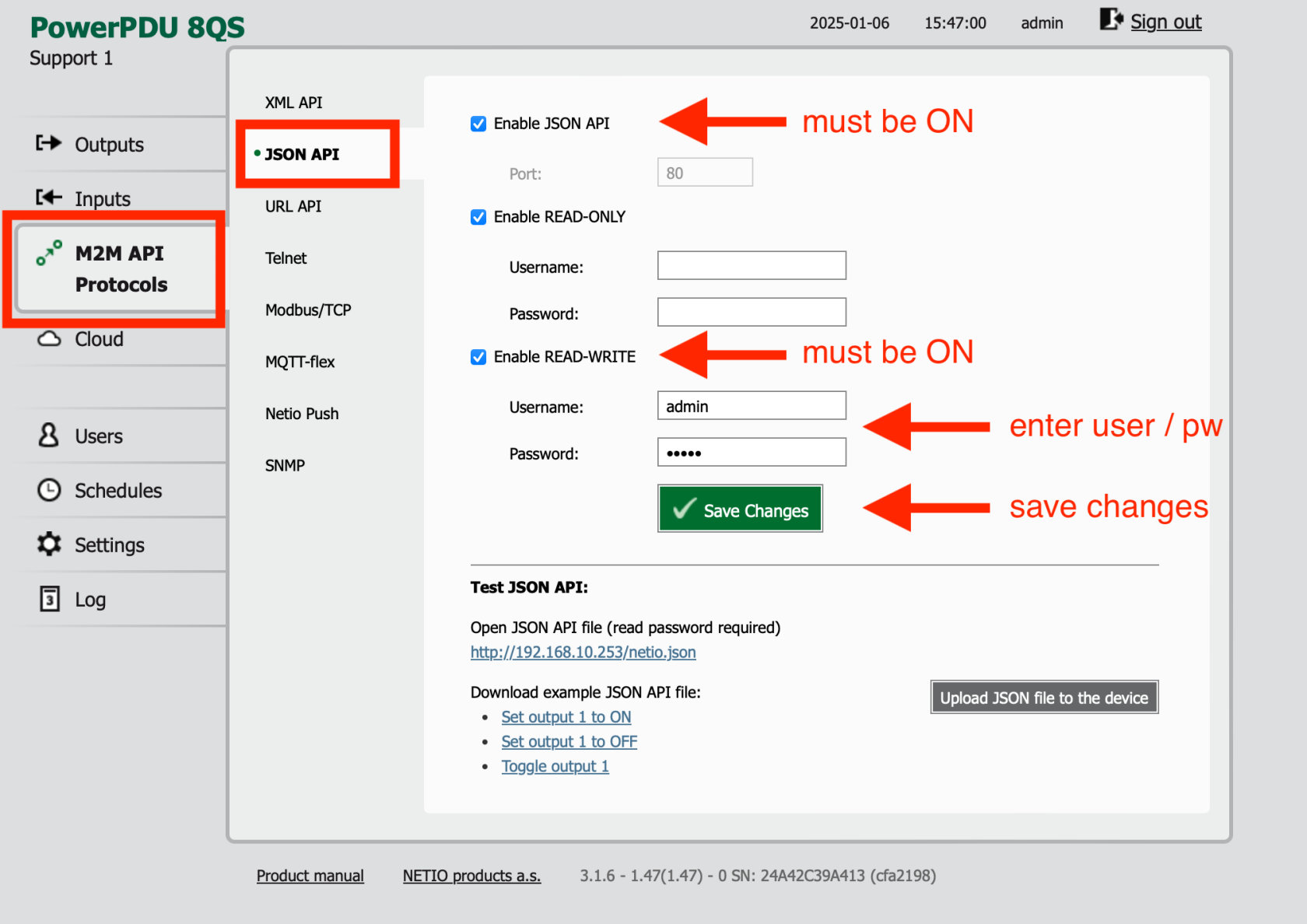Click the Users person icon
This screenshot has width=1307, height=924.
(x=49, y=435)
